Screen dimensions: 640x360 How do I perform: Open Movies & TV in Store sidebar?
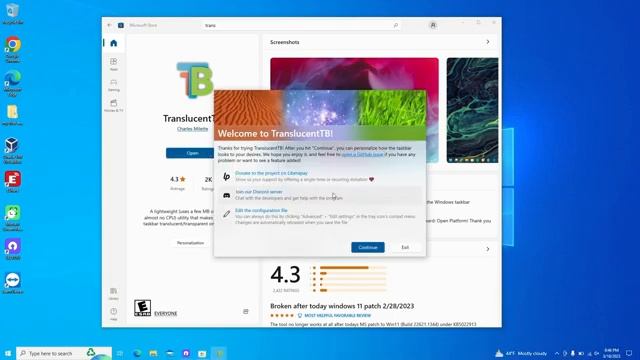[x=113, y=105]
